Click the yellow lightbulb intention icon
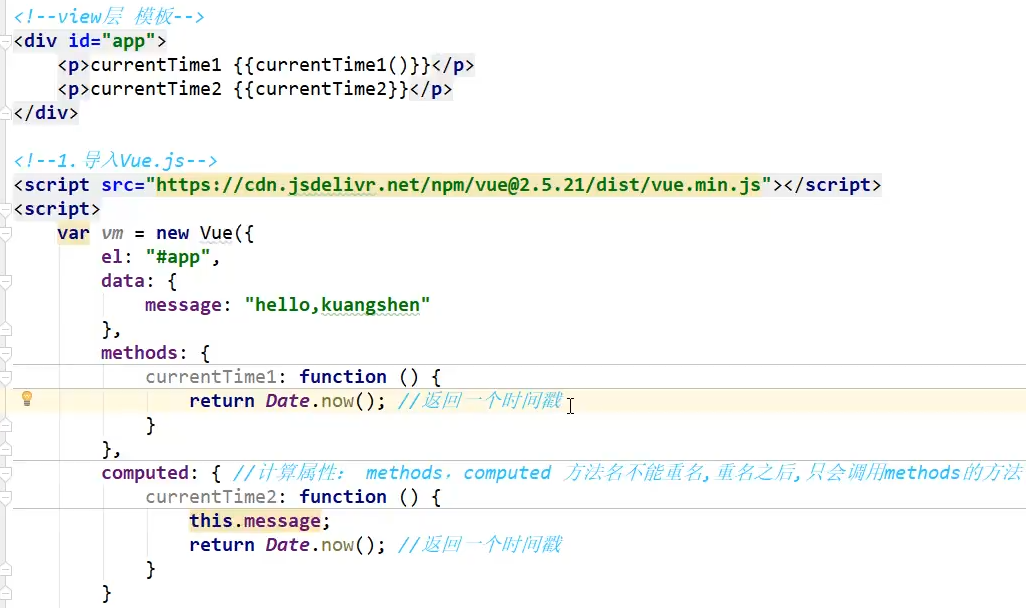Image resolution: width=1026 pixels, height=608 pixels. (27, 399)
